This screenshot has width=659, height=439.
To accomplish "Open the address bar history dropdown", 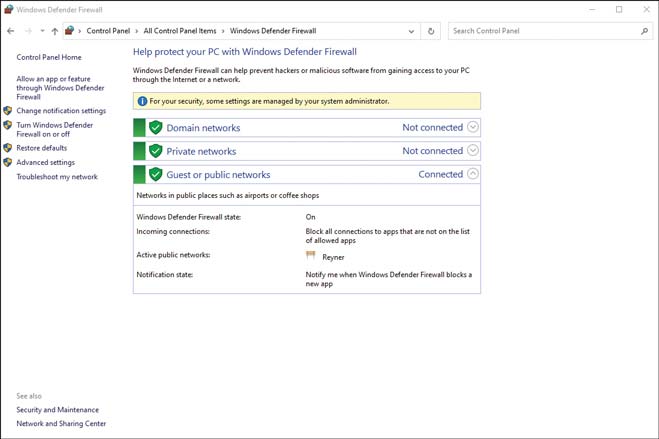I will coord(411,31).
